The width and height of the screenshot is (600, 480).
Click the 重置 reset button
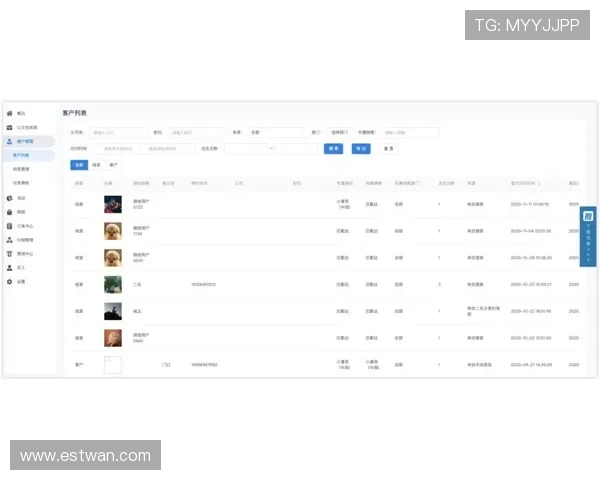point(387,148)
